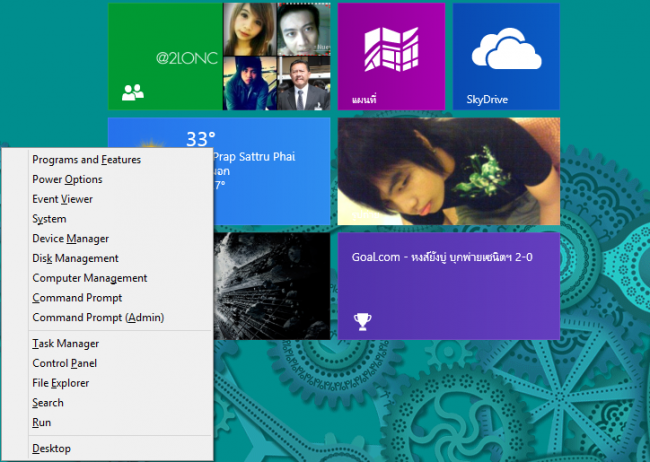Screen dimensions: 650x462
Task: Select Programs and Features from menu
Action: coord(86,159)
